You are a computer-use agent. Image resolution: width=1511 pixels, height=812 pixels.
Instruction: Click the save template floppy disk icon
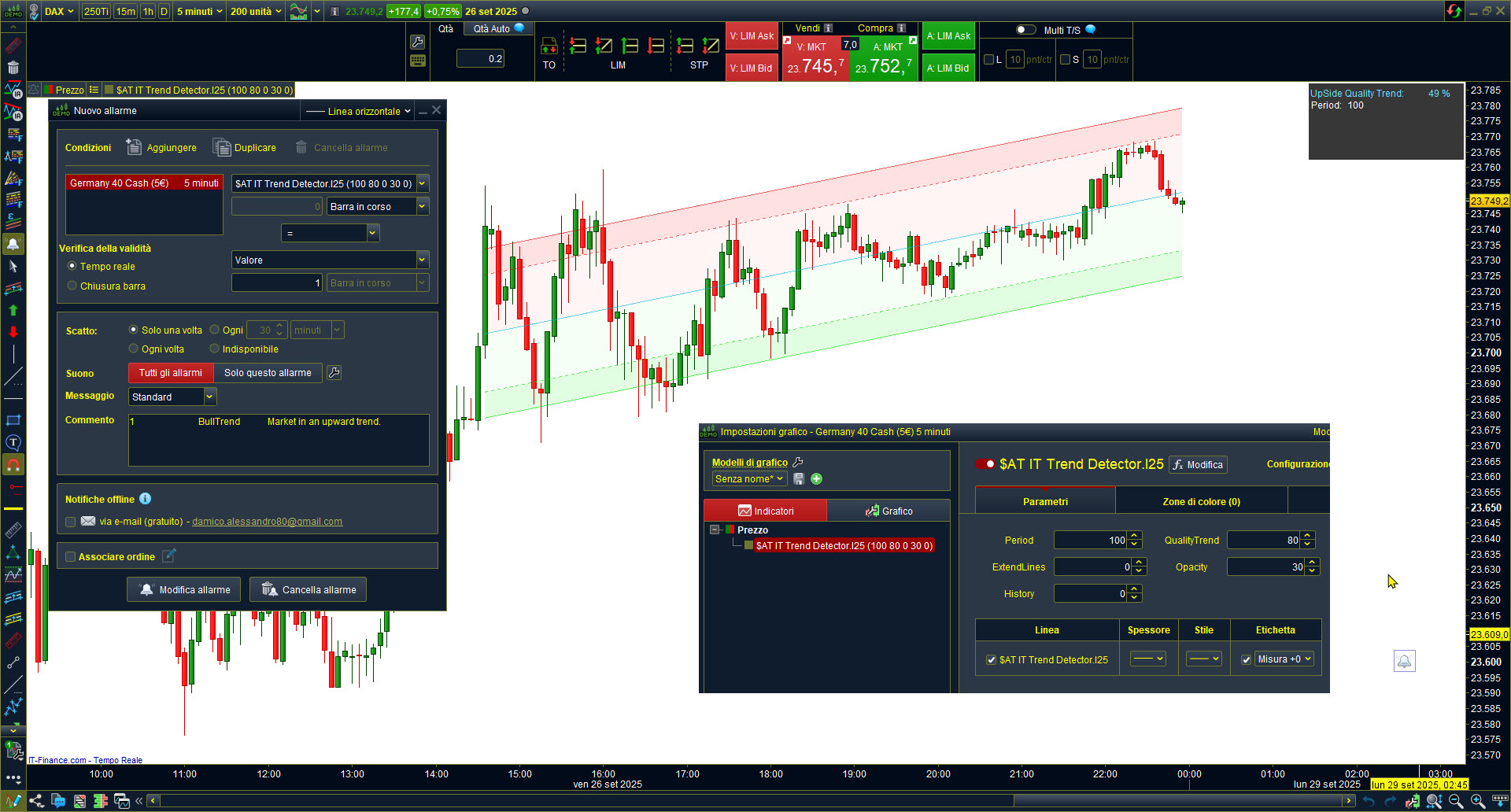click(x=799, y=479)
